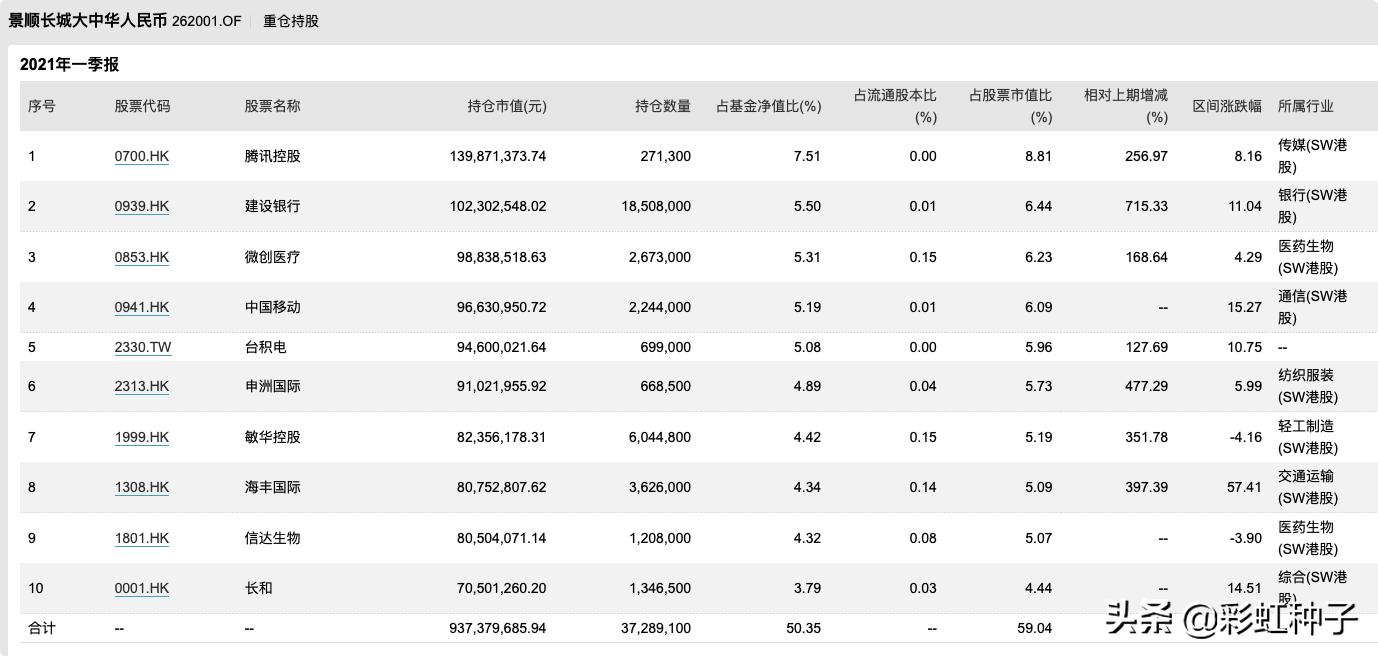Open the 0941.HK link for 中国移动
This screenshot has height=656, width=1378.
coord(142,307)
